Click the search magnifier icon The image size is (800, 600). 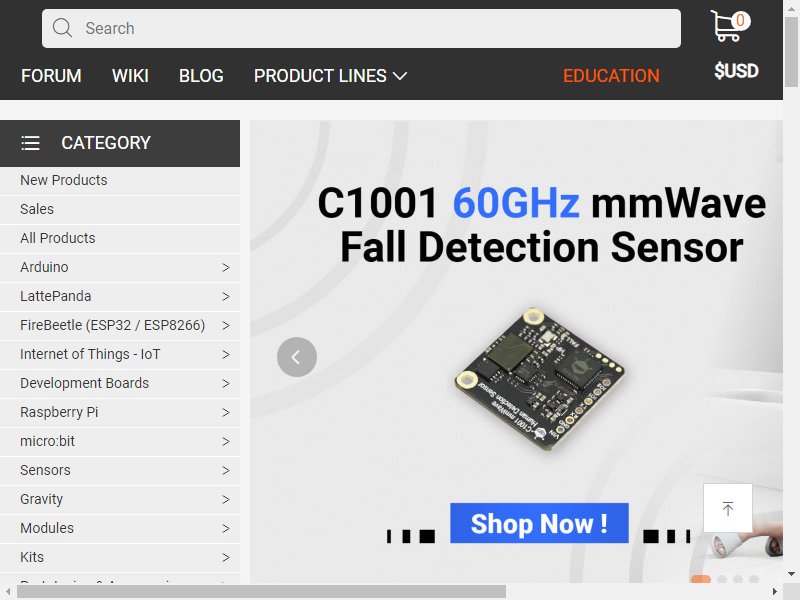click(x=62, y=28)
